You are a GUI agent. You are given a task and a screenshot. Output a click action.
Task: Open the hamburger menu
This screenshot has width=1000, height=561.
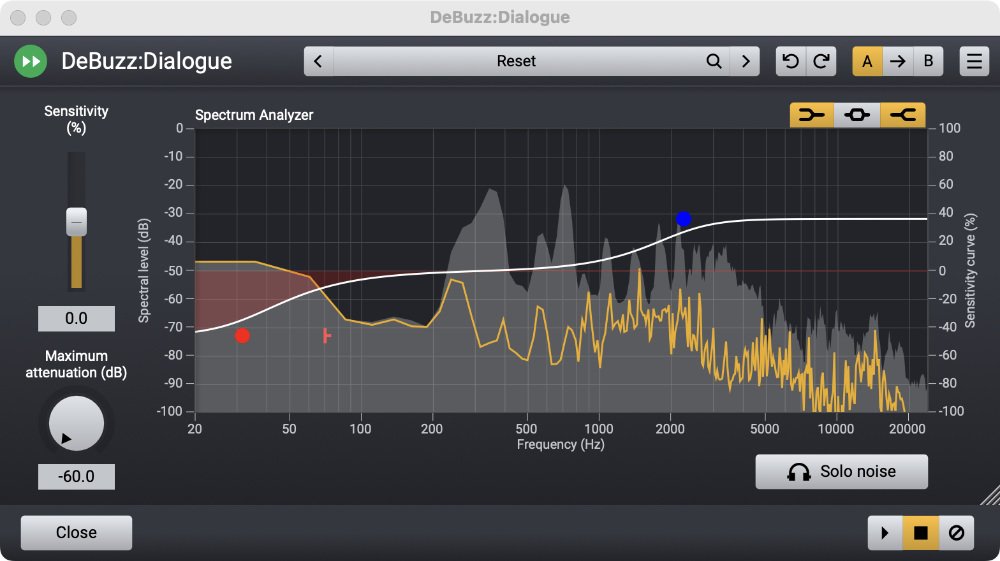pyautogui.click(x=974, y=61)
